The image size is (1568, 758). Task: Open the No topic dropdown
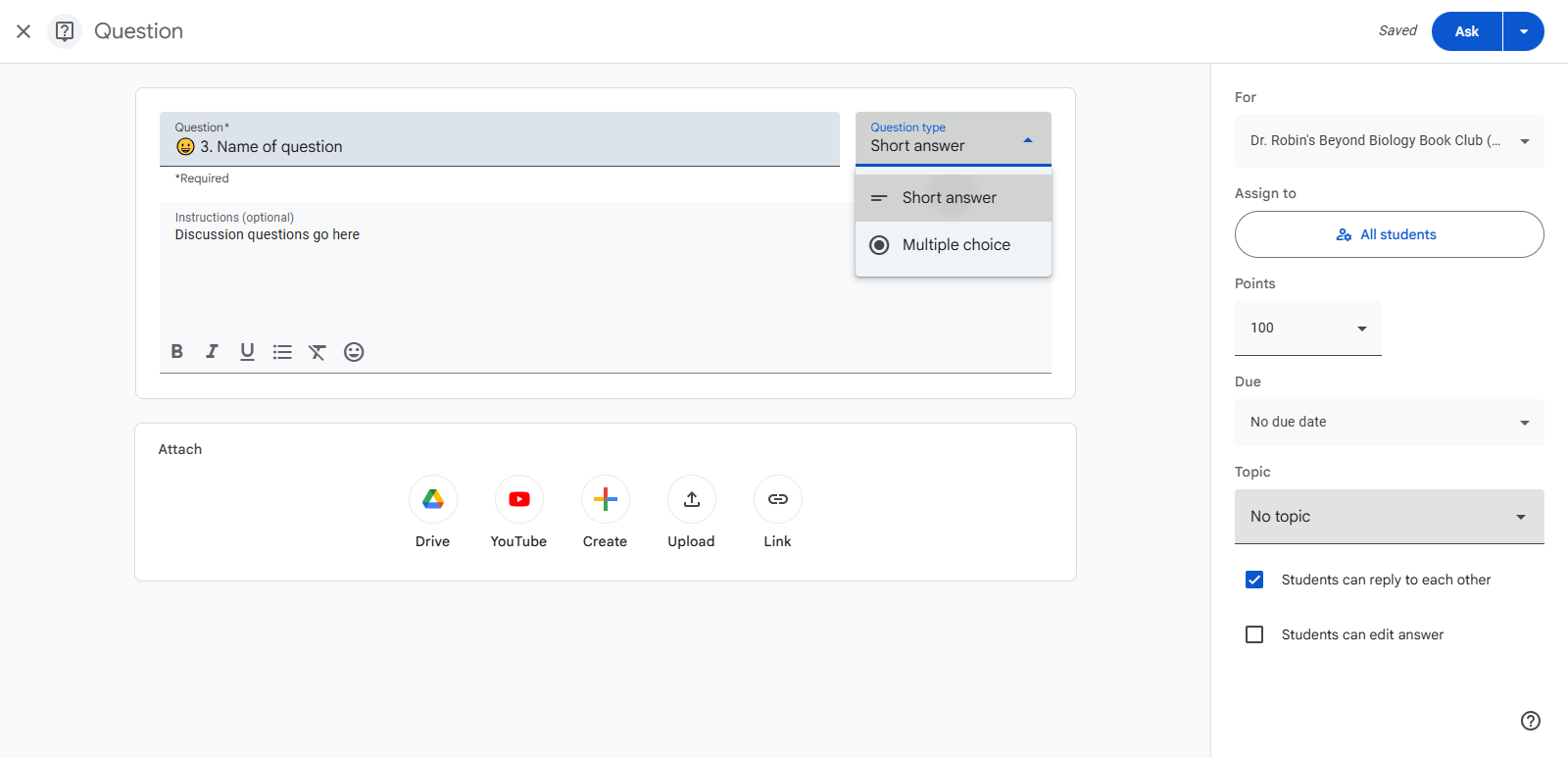point(1390,517)
